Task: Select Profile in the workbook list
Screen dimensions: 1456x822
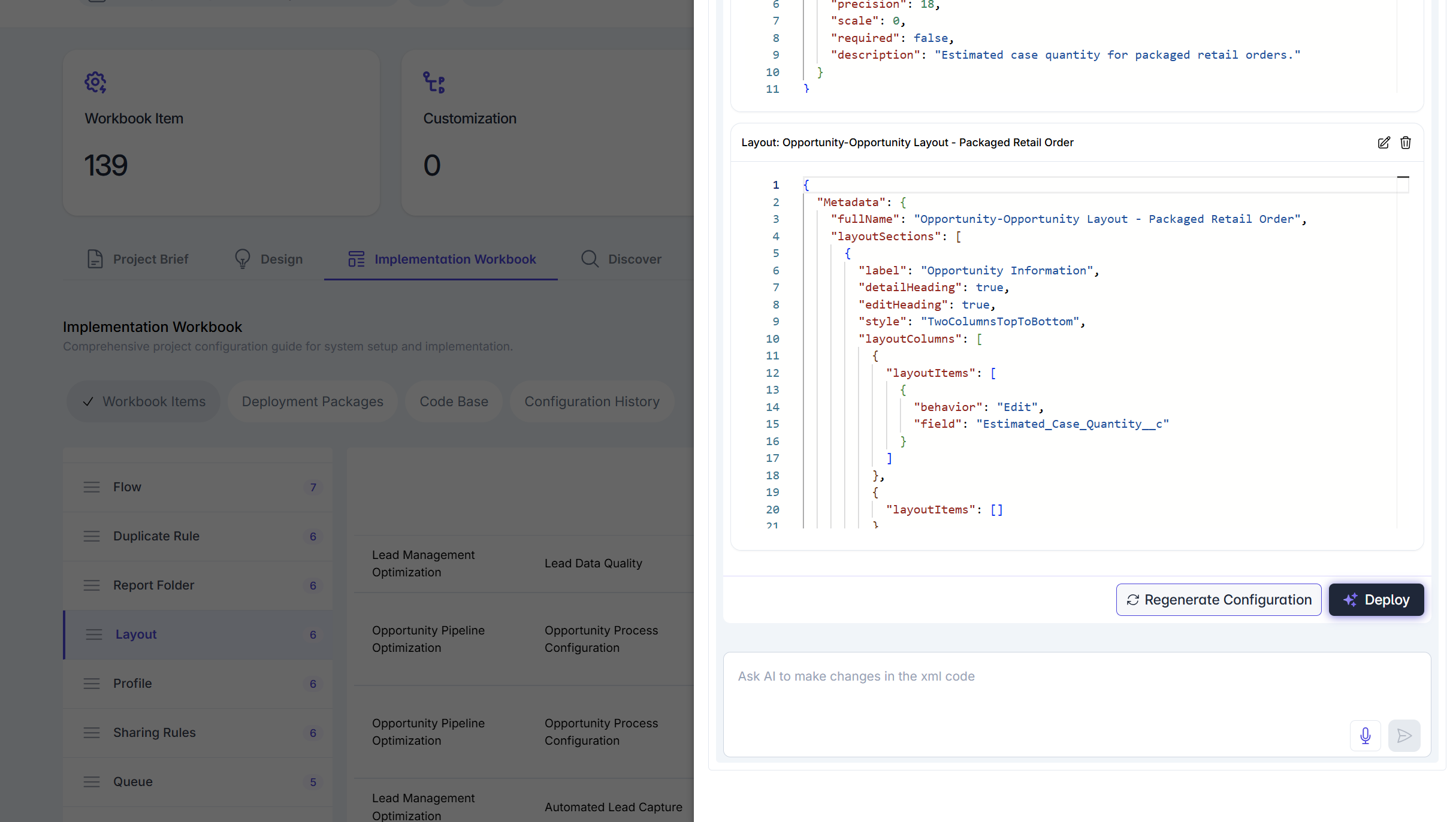Action: (198, 684)
